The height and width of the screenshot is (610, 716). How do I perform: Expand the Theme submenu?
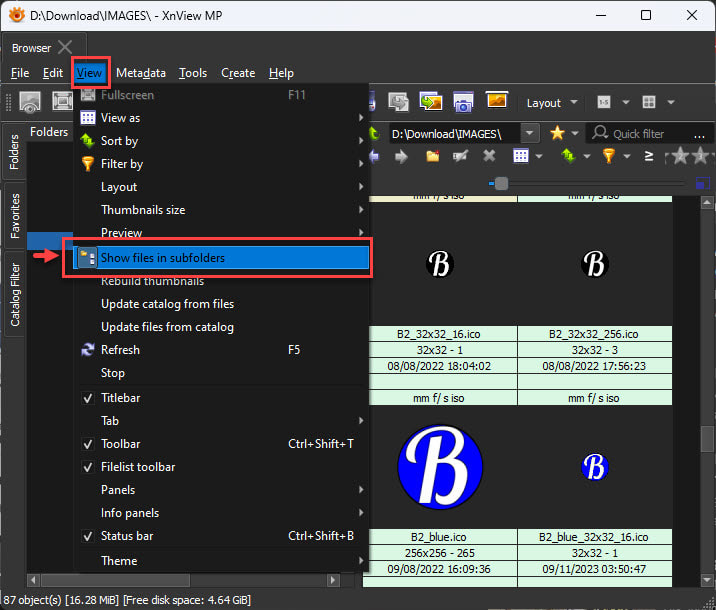[221, 561]
